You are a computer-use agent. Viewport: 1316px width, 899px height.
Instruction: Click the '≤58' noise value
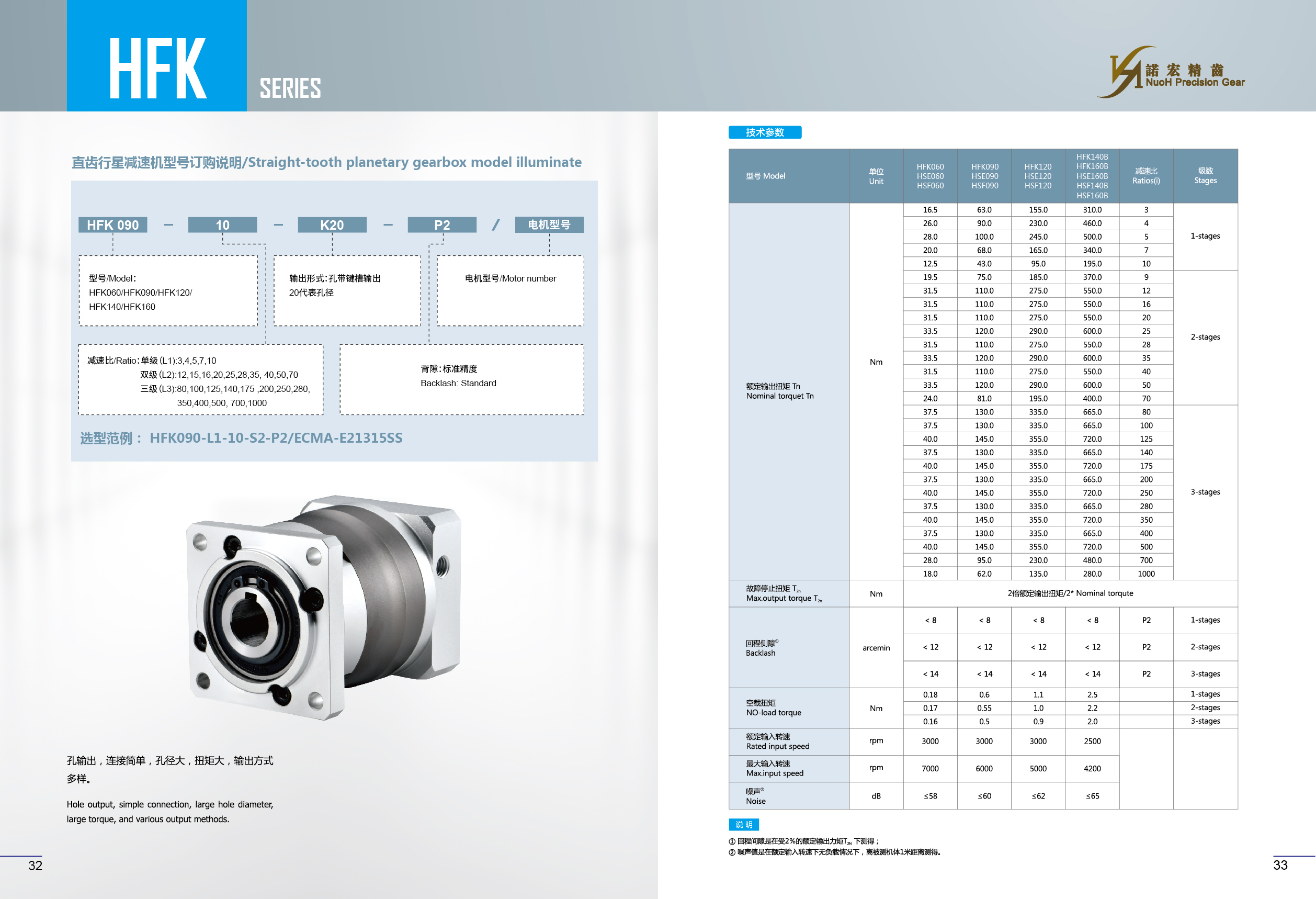click(931, 796)
